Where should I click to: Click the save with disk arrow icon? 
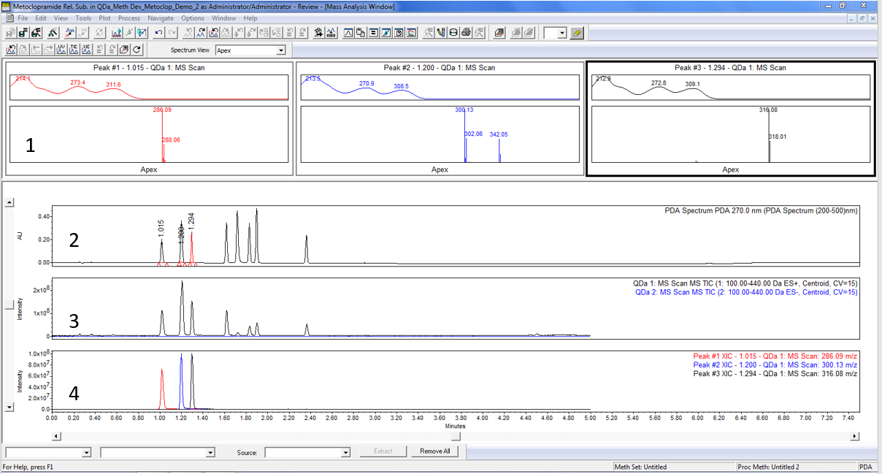coord(36,33)
